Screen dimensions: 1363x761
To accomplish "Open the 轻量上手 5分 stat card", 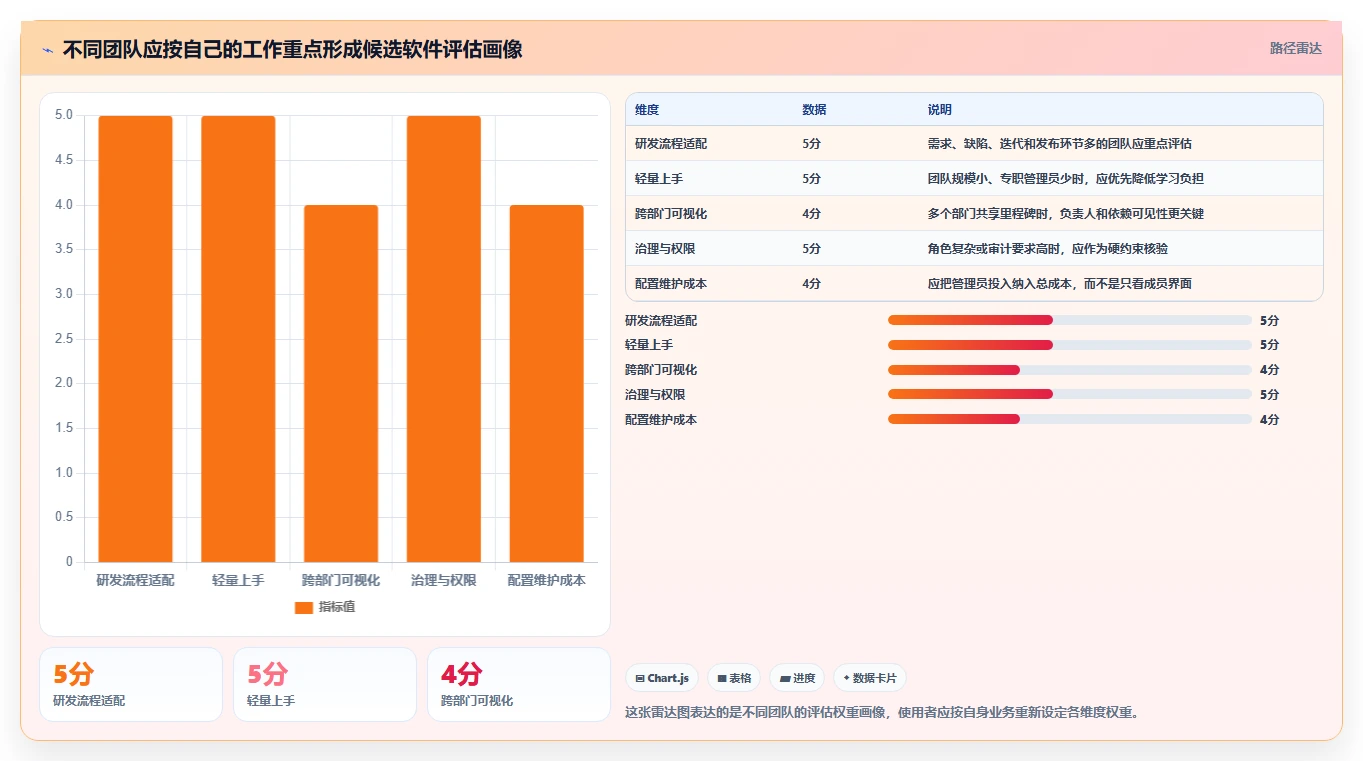I will (325, 684).
